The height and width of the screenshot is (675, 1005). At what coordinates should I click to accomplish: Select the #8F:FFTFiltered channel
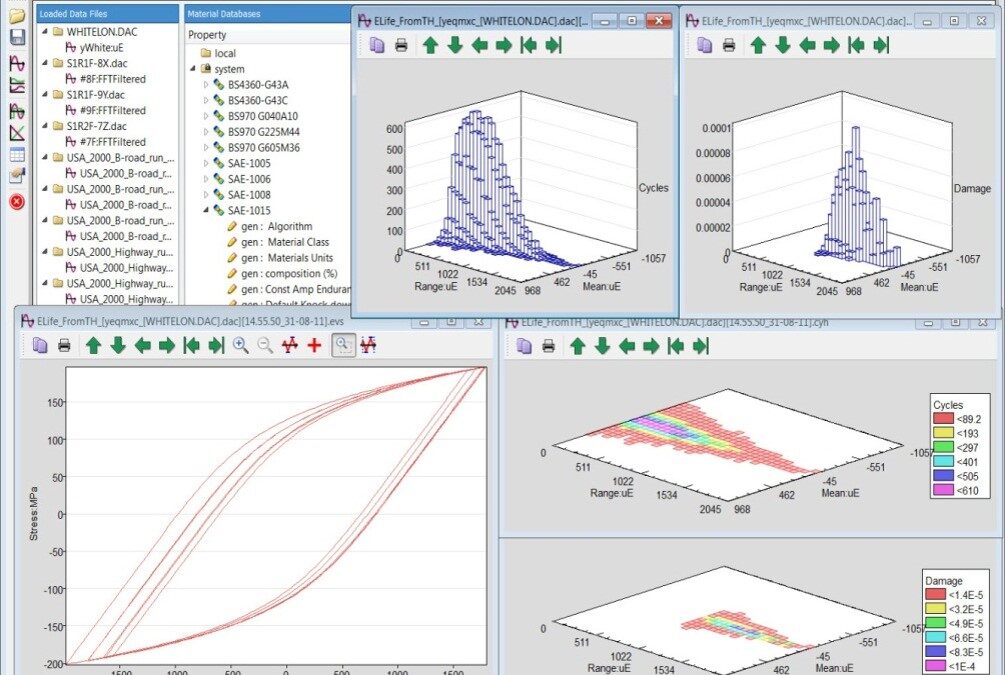pyautogui.click(x=106, y=79)
